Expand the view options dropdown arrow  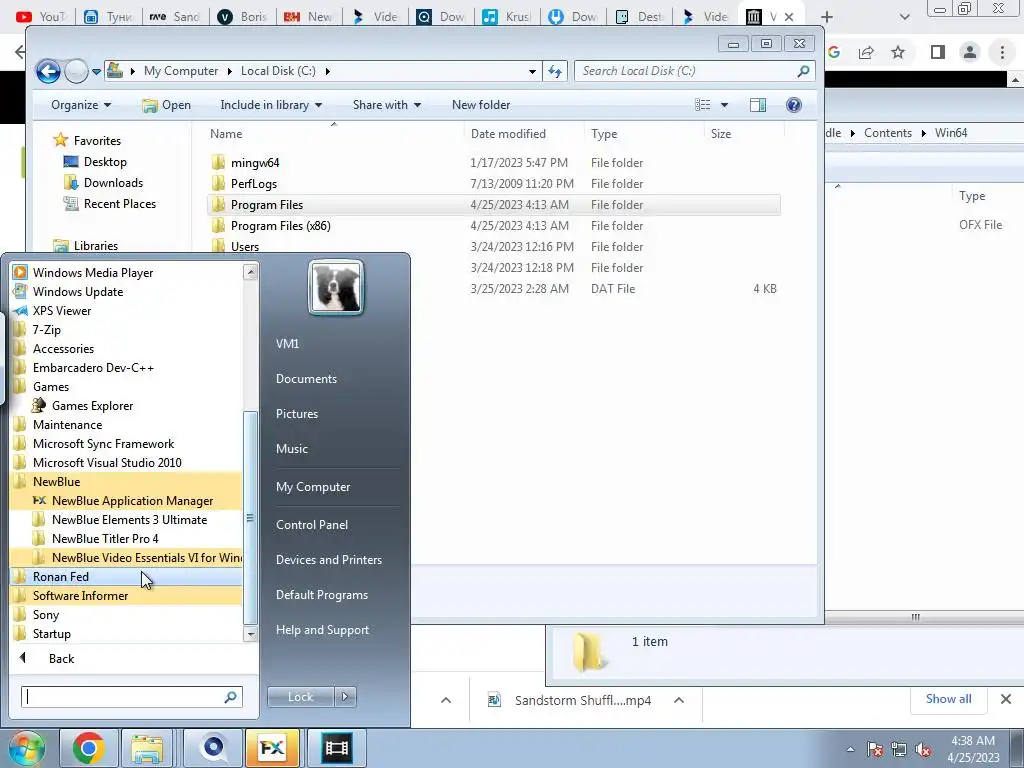coord(724,105)
